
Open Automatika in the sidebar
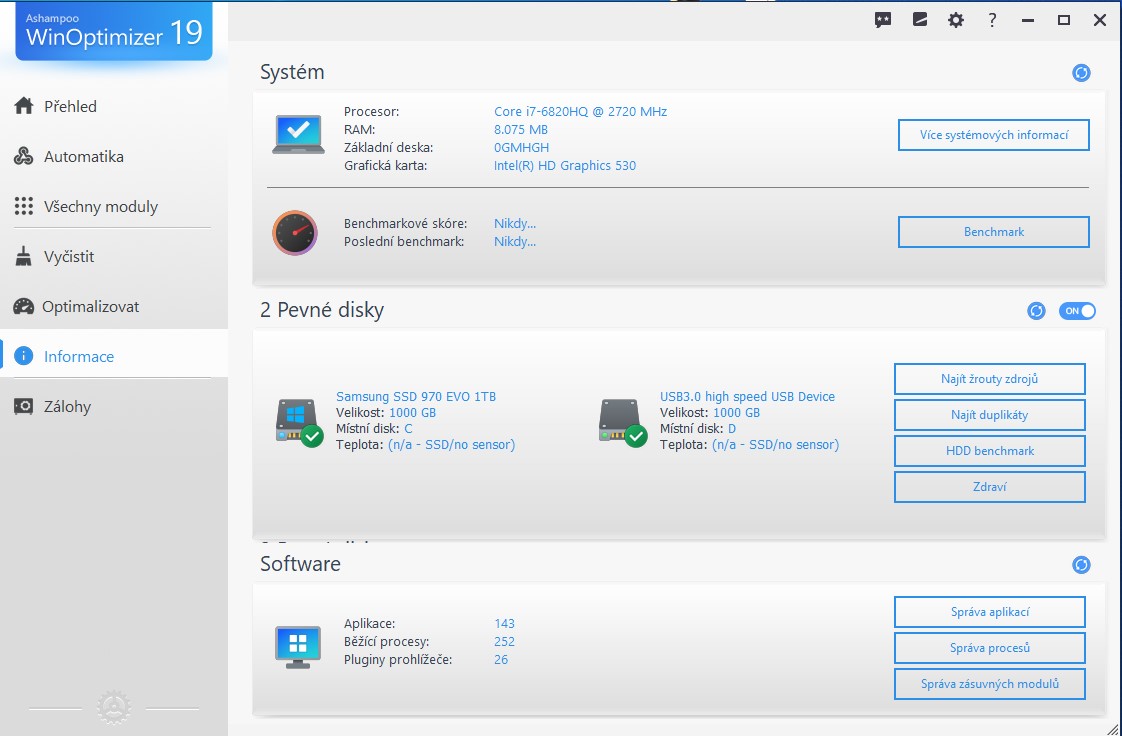(x=114, y=157)
